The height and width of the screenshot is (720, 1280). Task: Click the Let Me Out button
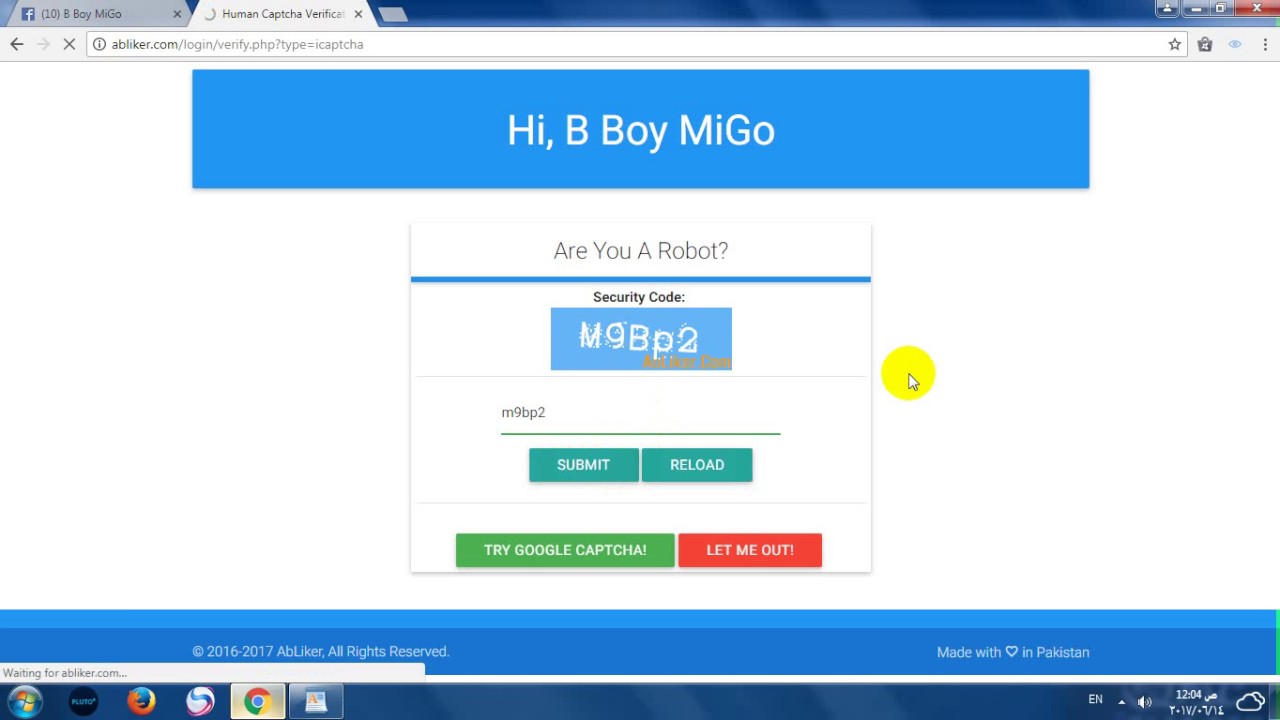coord(750,550)
